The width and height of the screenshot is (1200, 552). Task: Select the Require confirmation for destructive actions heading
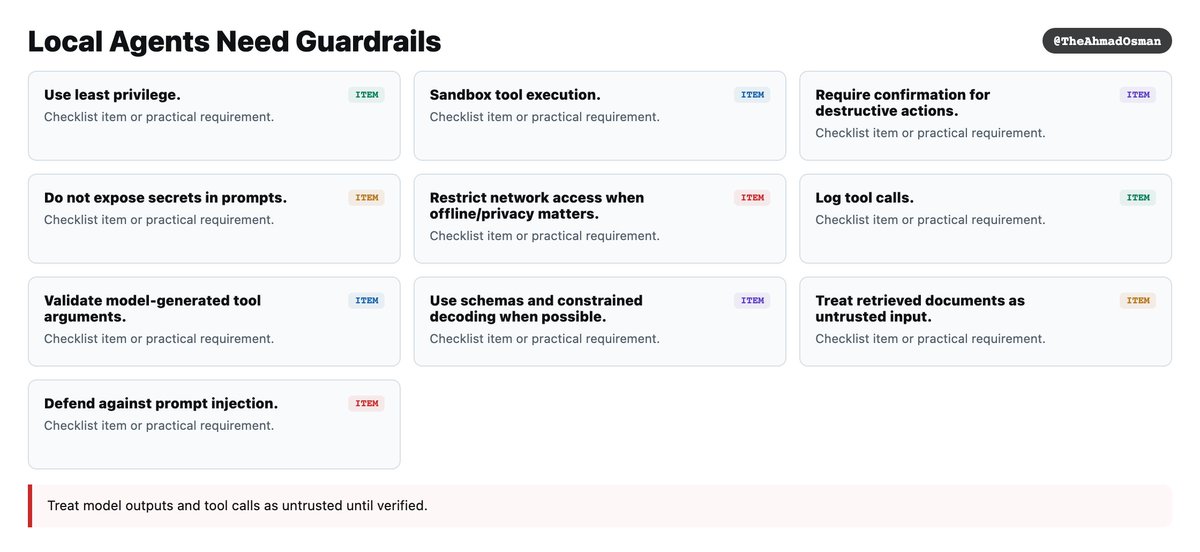(x=903, y=103)
